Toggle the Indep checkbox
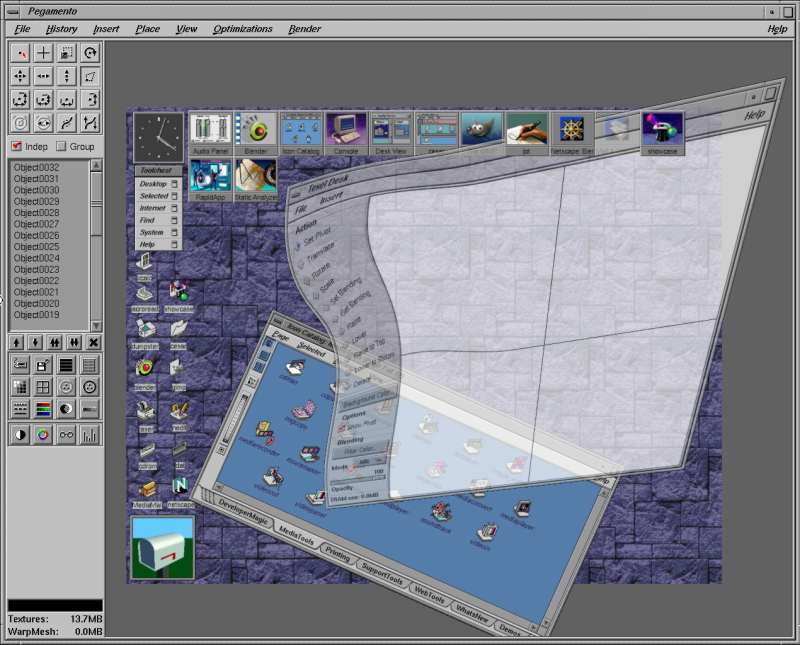Image resolution: width=800 pixels, height=645 pixels. (16, 146)
